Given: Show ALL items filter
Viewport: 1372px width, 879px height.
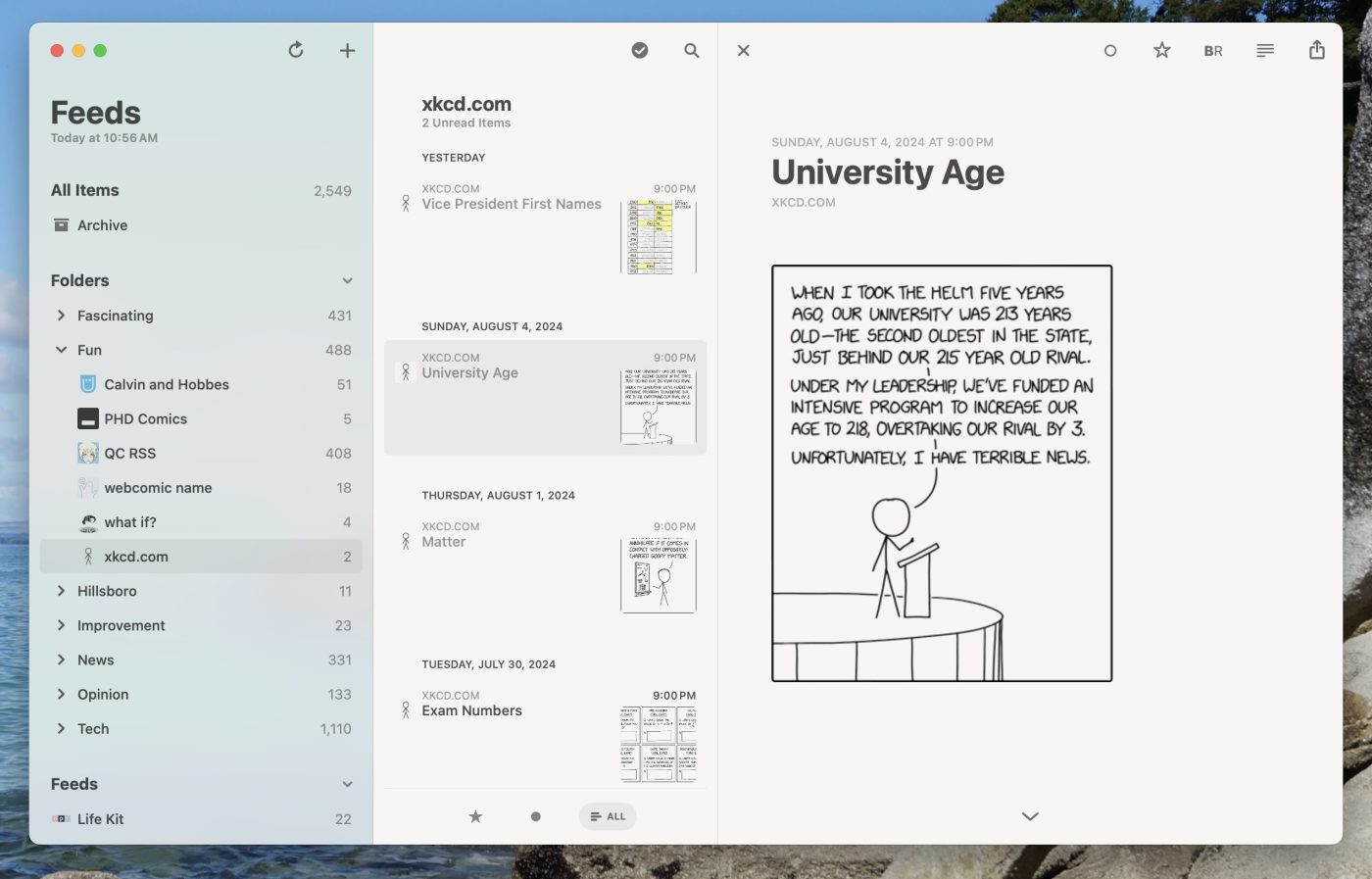Looking at the screenshot, I should [x=608, y=816].
